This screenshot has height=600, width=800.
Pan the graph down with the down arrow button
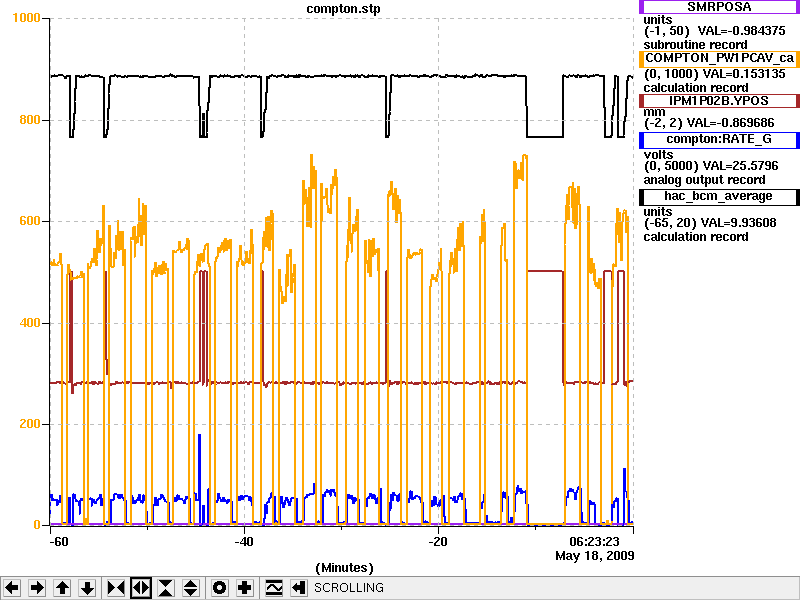[x=88, y=588]
